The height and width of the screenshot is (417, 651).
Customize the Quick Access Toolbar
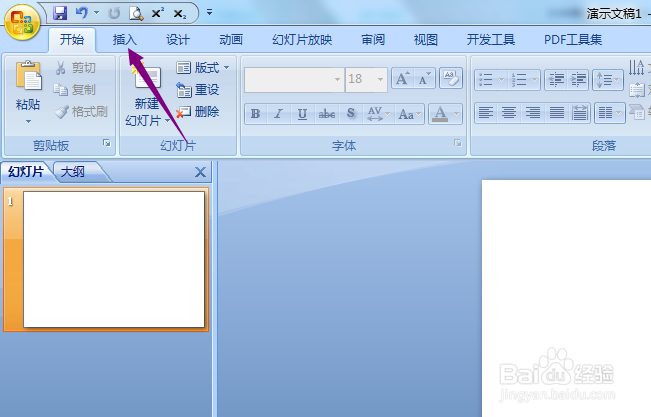210,12
